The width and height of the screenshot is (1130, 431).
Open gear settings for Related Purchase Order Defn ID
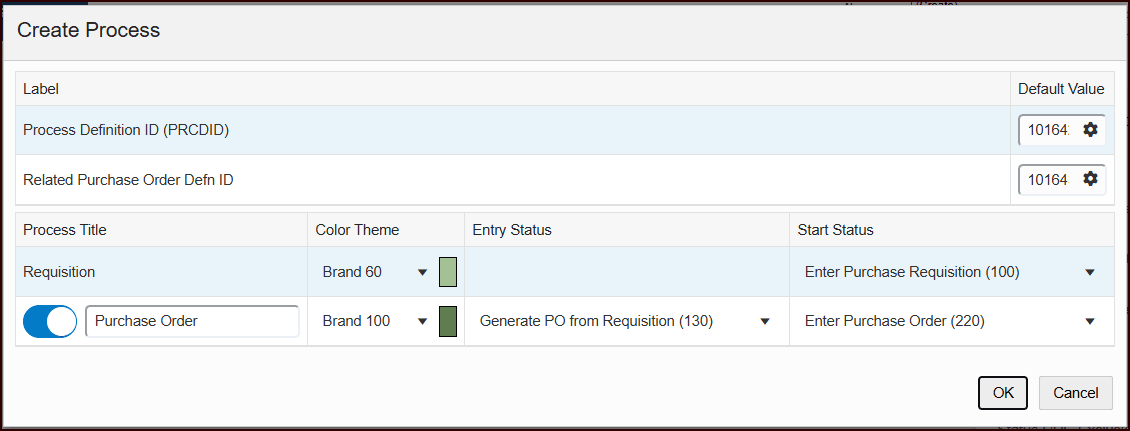coord(1090,179)
